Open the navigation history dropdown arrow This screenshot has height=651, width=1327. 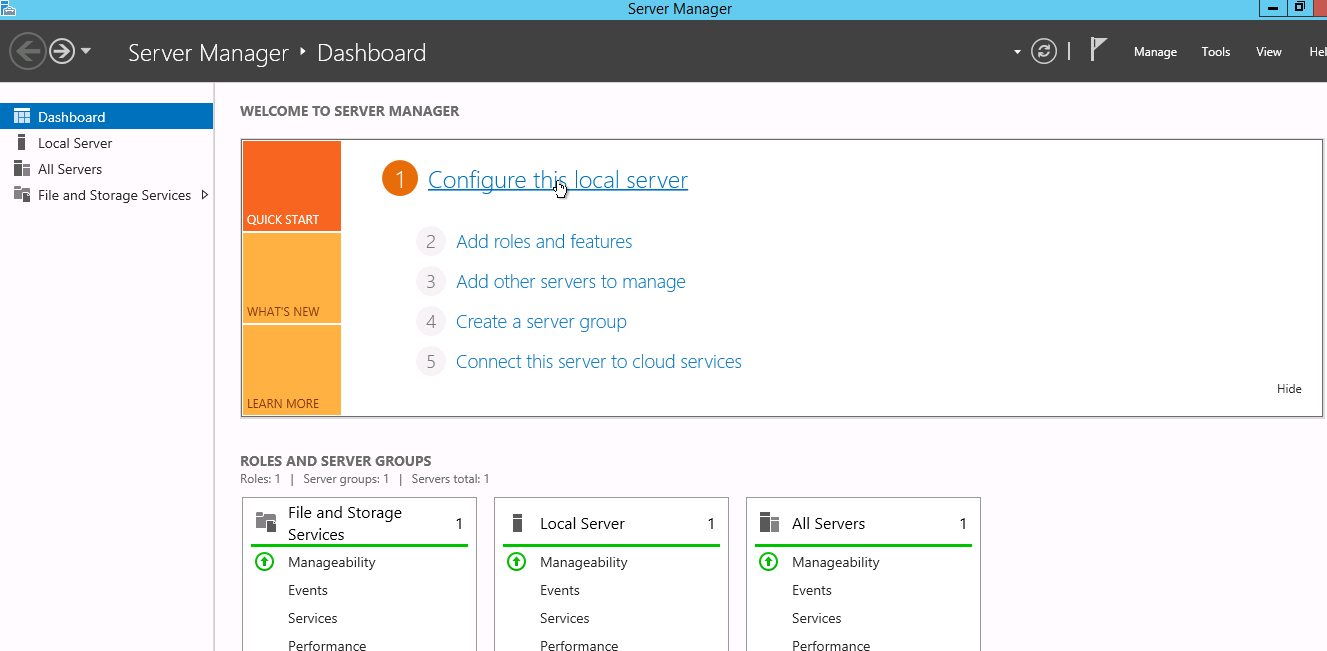pos(86,51)
